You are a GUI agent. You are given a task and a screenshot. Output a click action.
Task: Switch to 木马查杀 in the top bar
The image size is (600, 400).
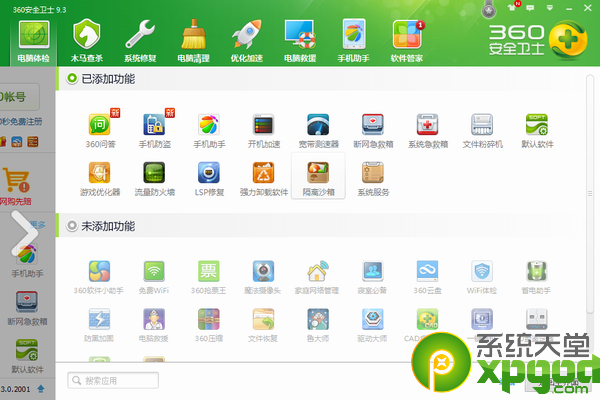point(87,41)
